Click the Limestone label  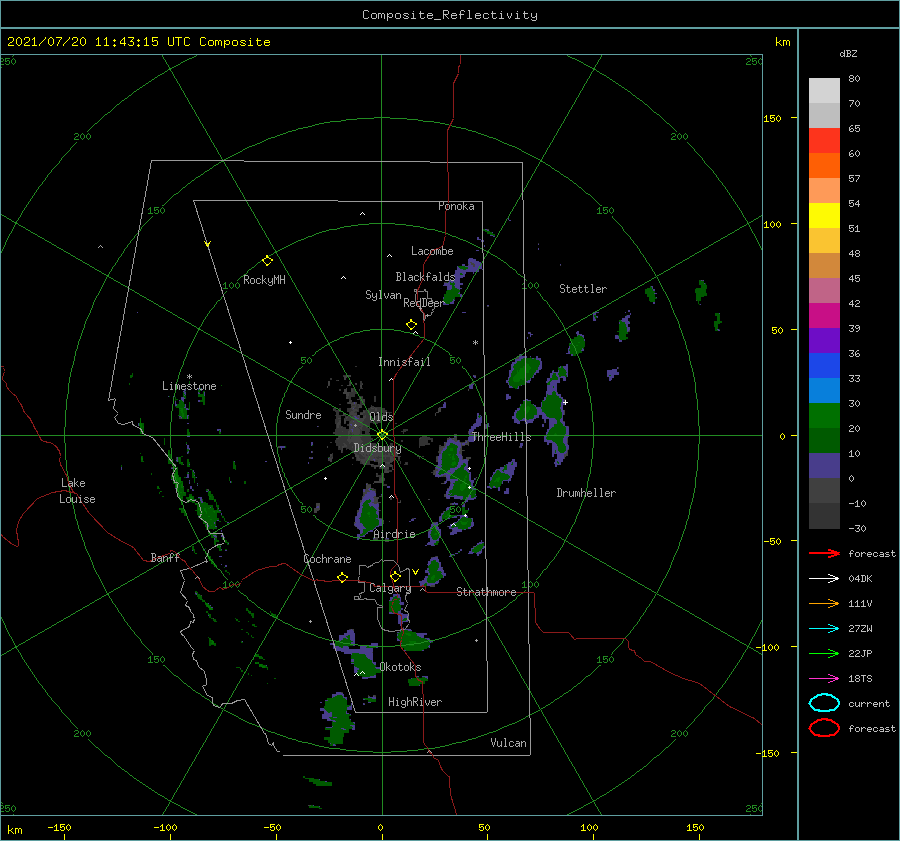click(x=189, y=386)
